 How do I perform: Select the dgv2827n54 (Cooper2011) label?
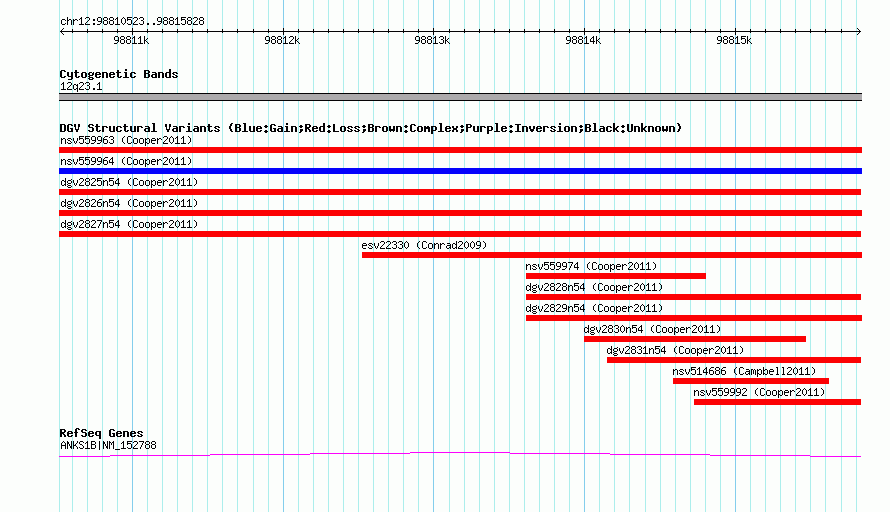tap(129, 224)
